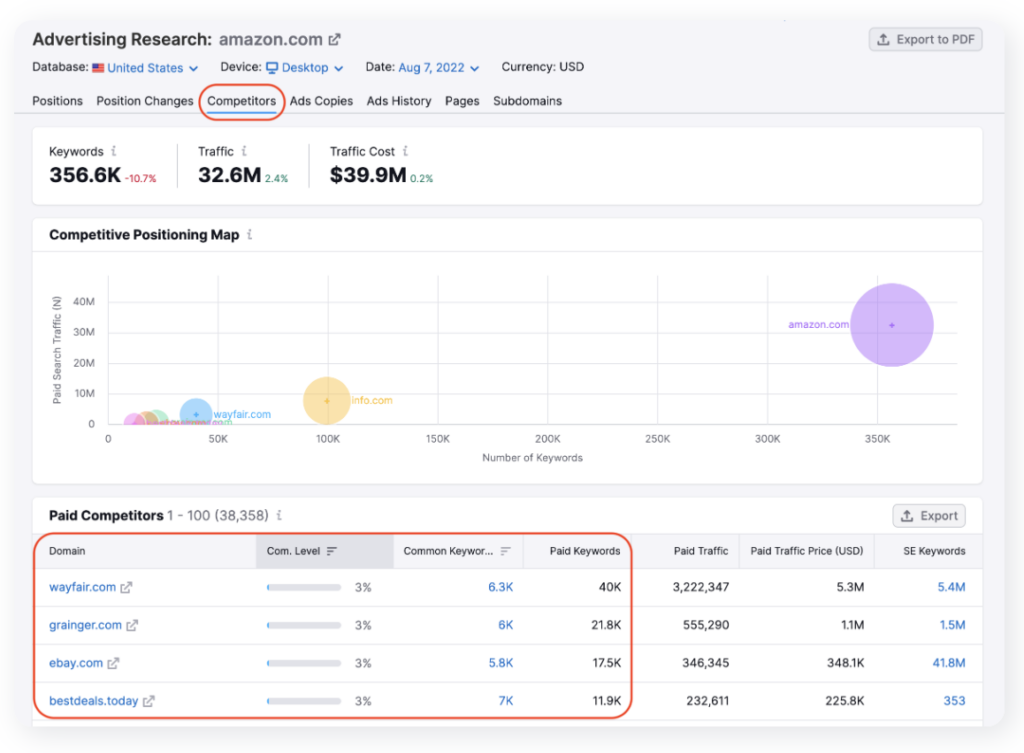Screen dimensions: 1024x753
Task: Open amazon.com external link icon in title
Action: (334, 40)
